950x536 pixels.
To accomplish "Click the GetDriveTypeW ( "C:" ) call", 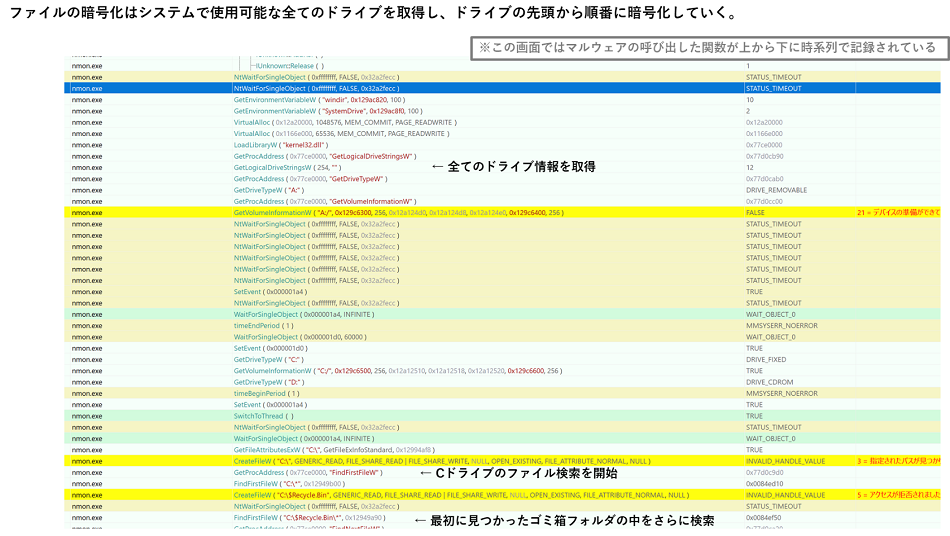I will (269, 360).
